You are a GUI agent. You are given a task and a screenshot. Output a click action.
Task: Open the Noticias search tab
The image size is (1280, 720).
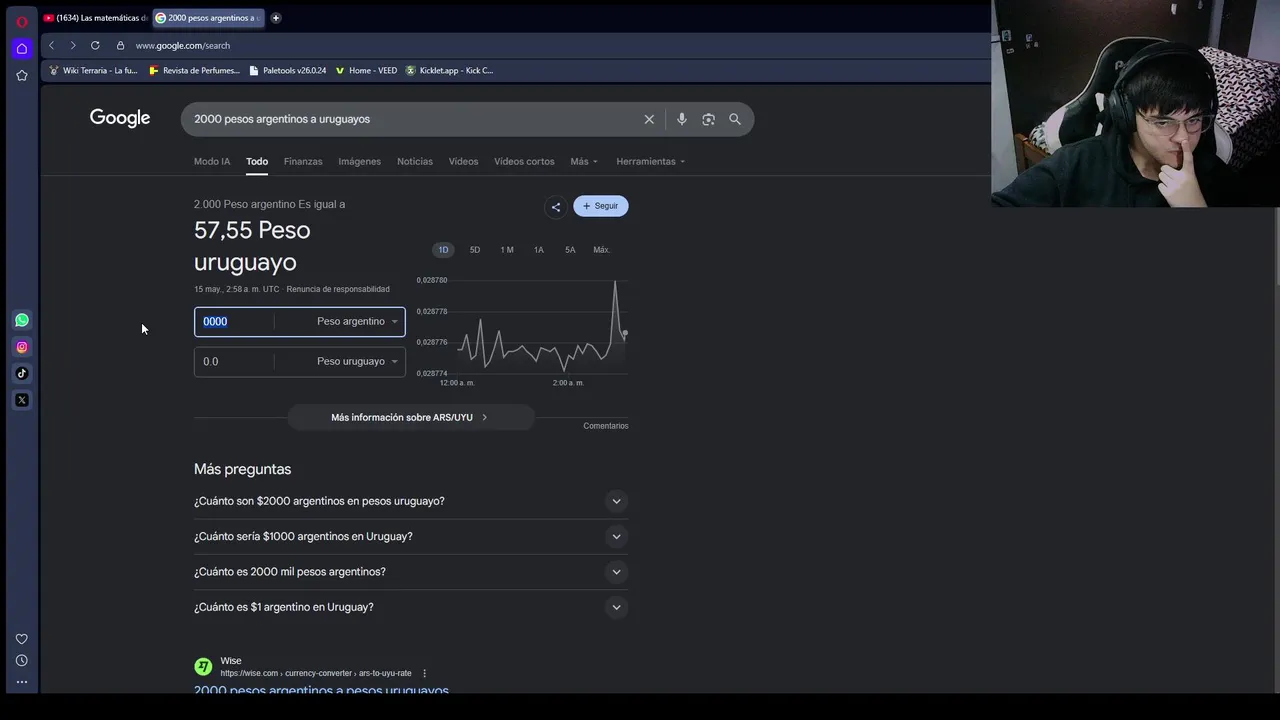pos(415,161)
